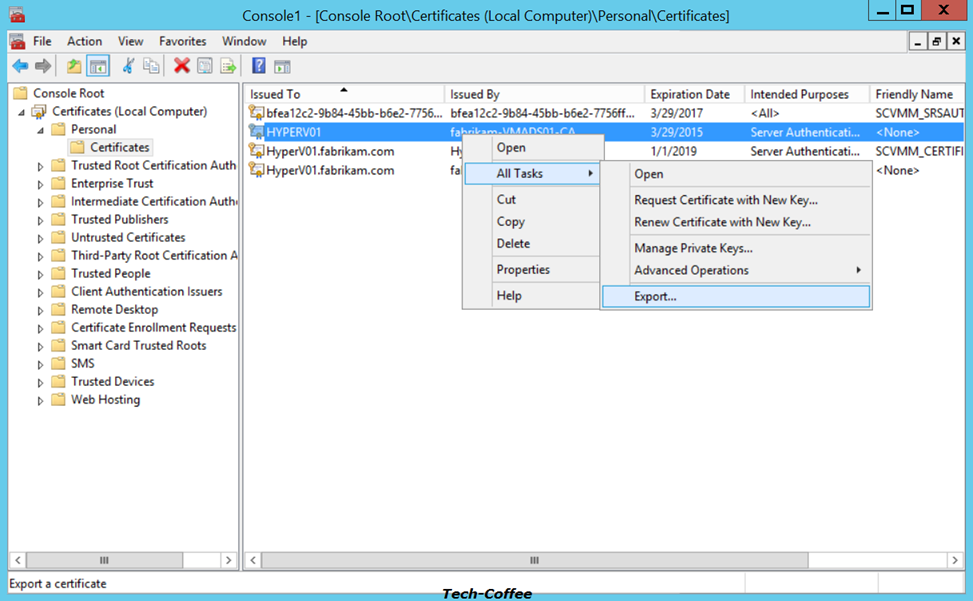Select Certificate Enrollment Requests tree item
Viewport: 973px width, 601px height.
153,327
